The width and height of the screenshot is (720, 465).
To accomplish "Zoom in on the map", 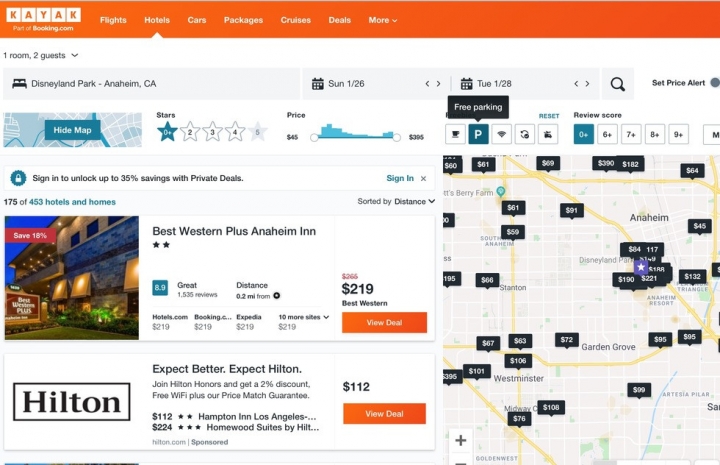I will click(x=460, y=440).
